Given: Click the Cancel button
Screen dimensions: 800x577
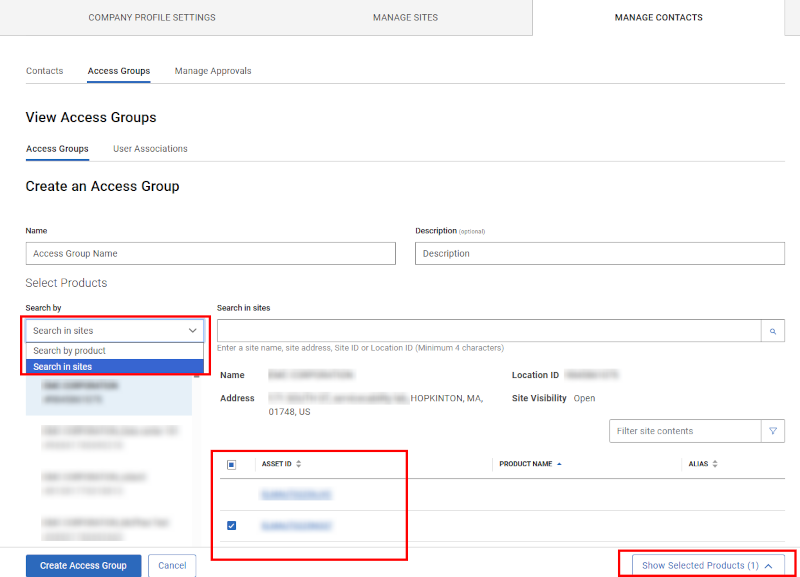Looking at the screenshot, I should 172,565.
